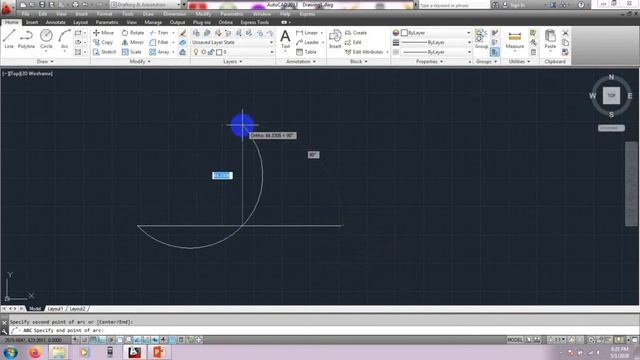Click the Measure utility

tap(515, 40)
